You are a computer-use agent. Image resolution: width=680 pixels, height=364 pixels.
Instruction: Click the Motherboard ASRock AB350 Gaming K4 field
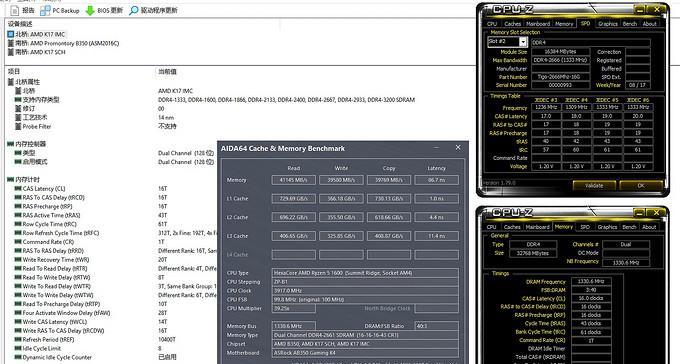[365, 353]
